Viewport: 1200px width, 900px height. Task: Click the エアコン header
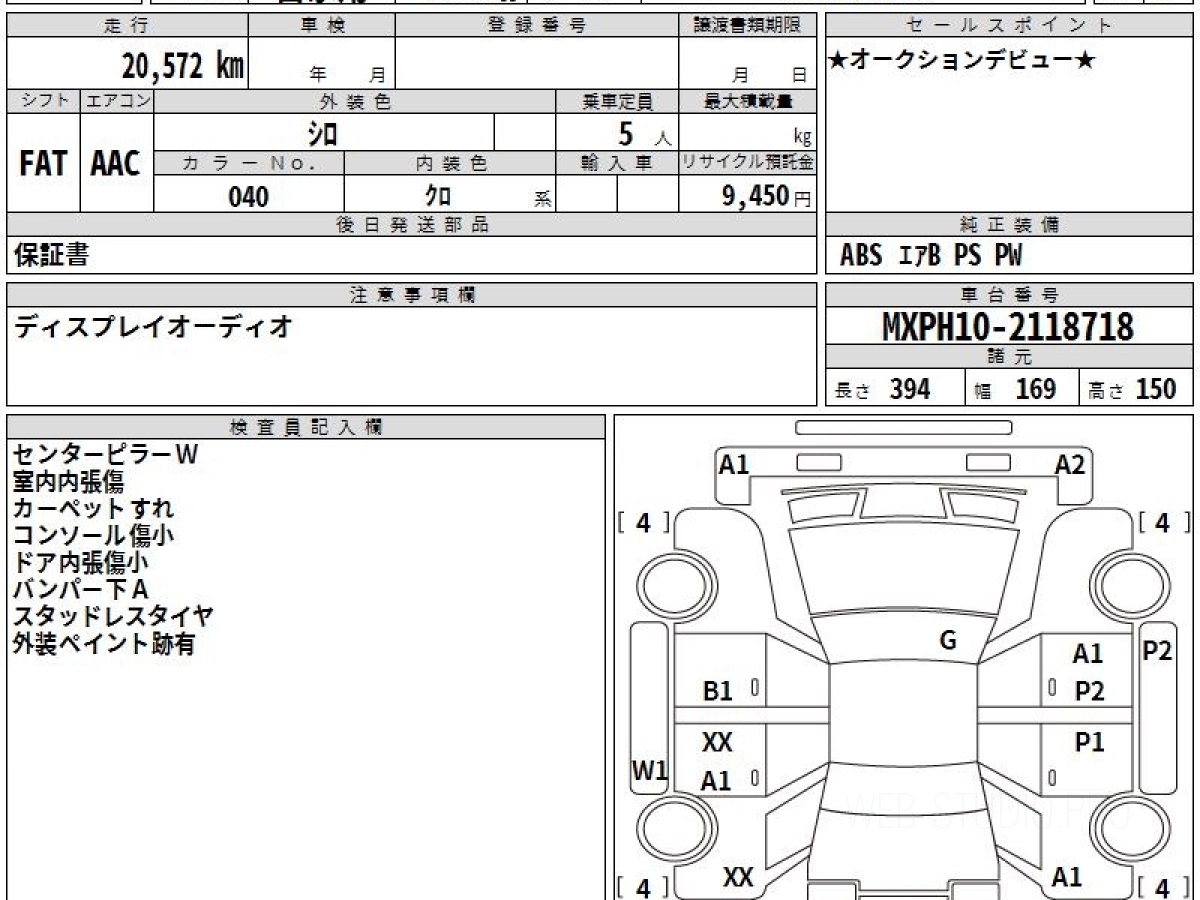116,101
